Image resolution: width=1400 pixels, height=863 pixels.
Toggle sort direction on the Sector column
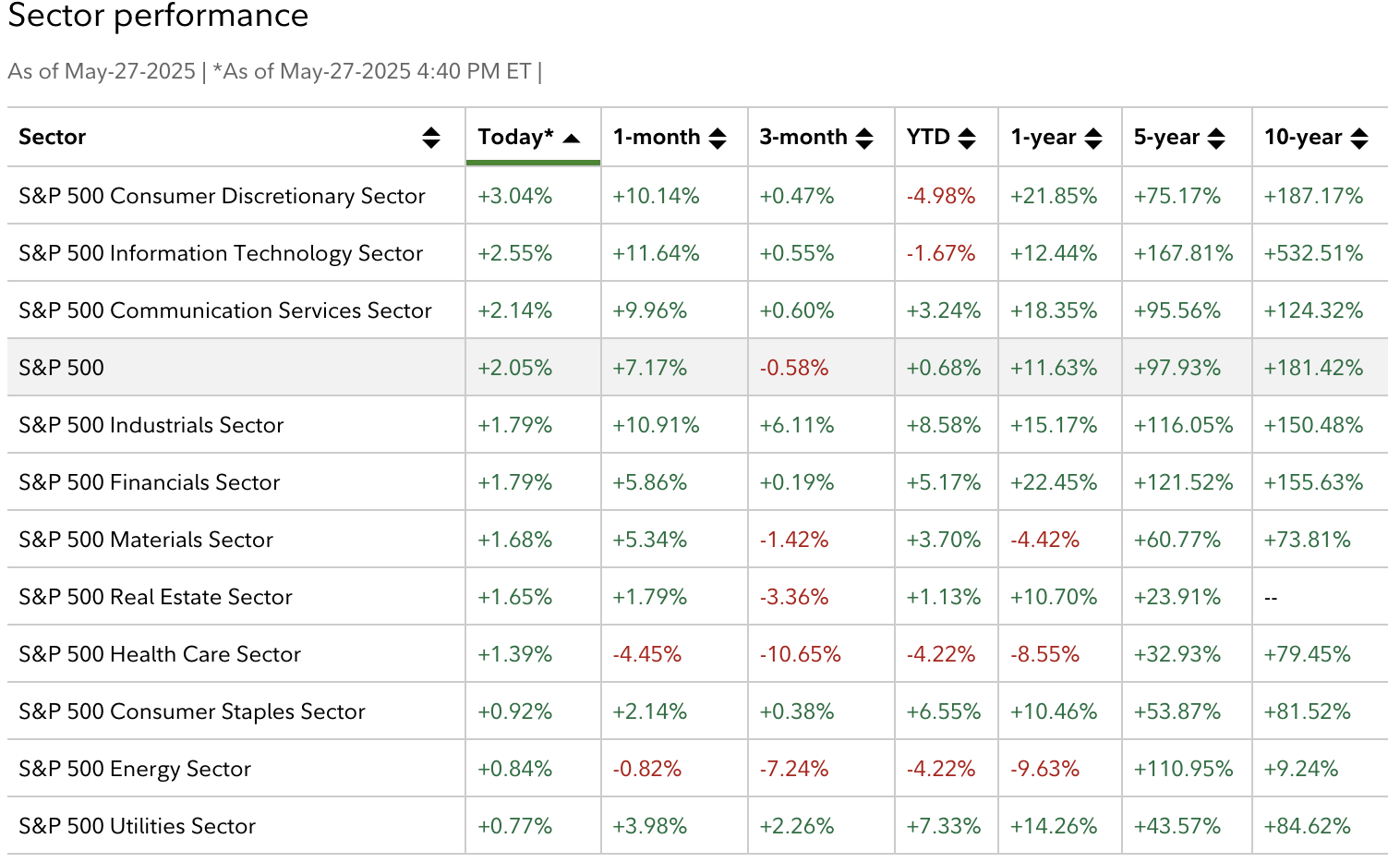click(x=432, y=137)
